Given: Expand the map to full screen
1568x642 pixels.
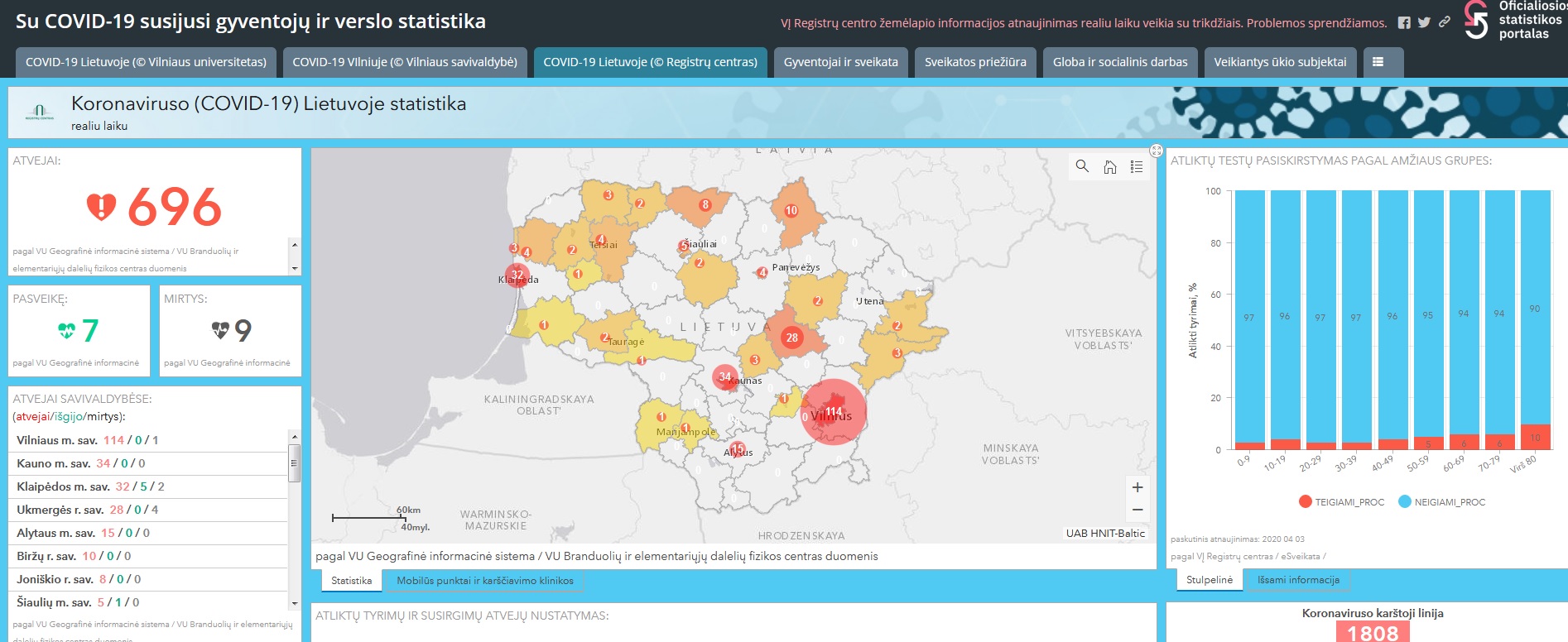Looking at the screenshot, I should click(1157, 151).
